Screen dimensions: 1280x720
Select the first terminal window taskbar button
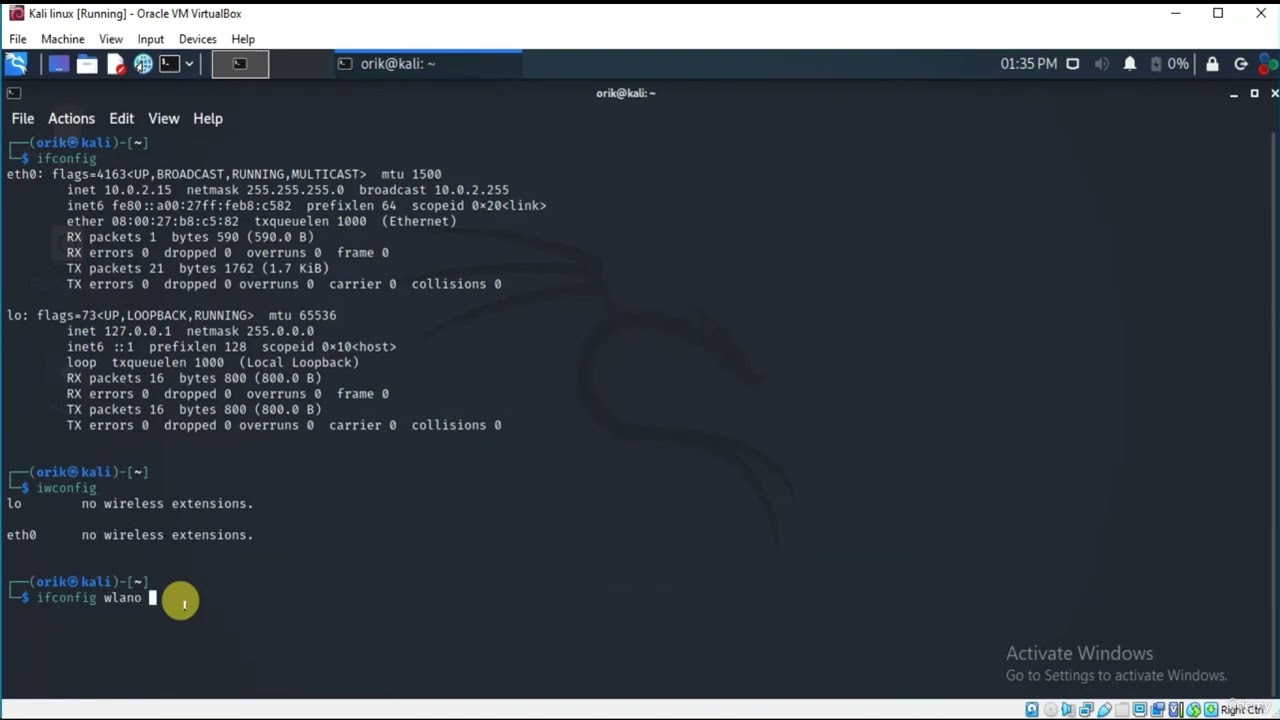(x=240, y=64)
